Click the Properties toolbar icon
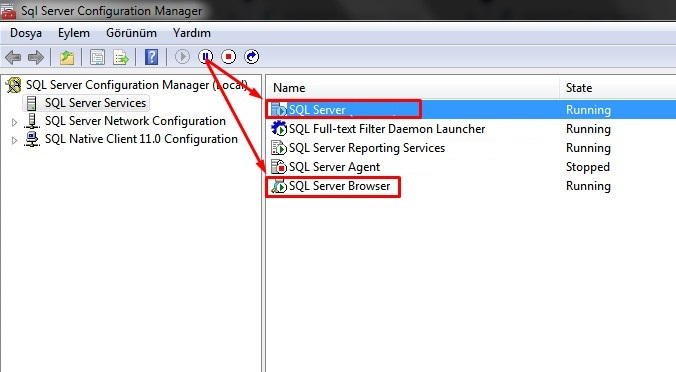676x372 pixels. click(97, 57)
